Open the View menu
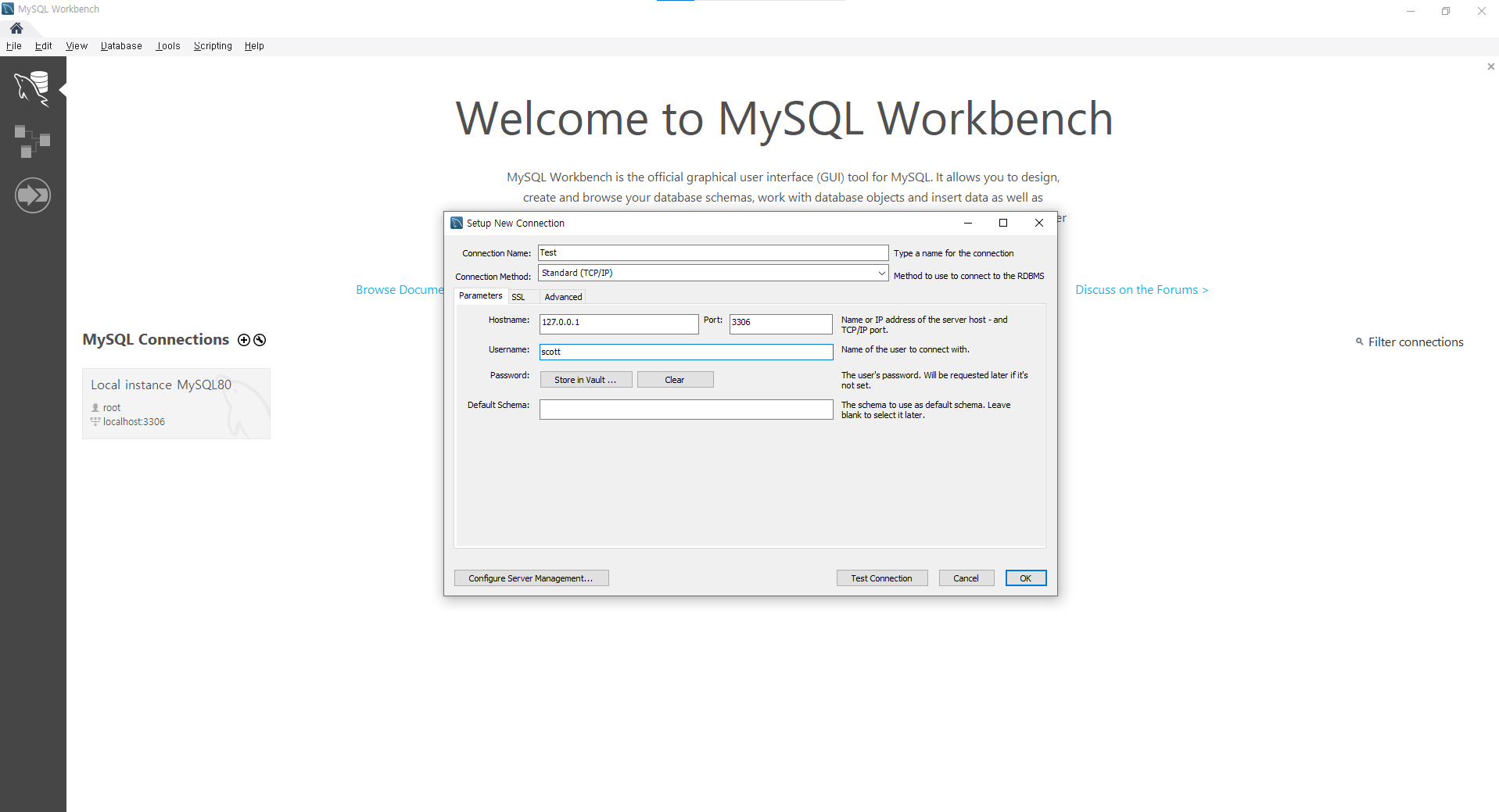The width and height of the screenshot is (1499, 812). 77,46
